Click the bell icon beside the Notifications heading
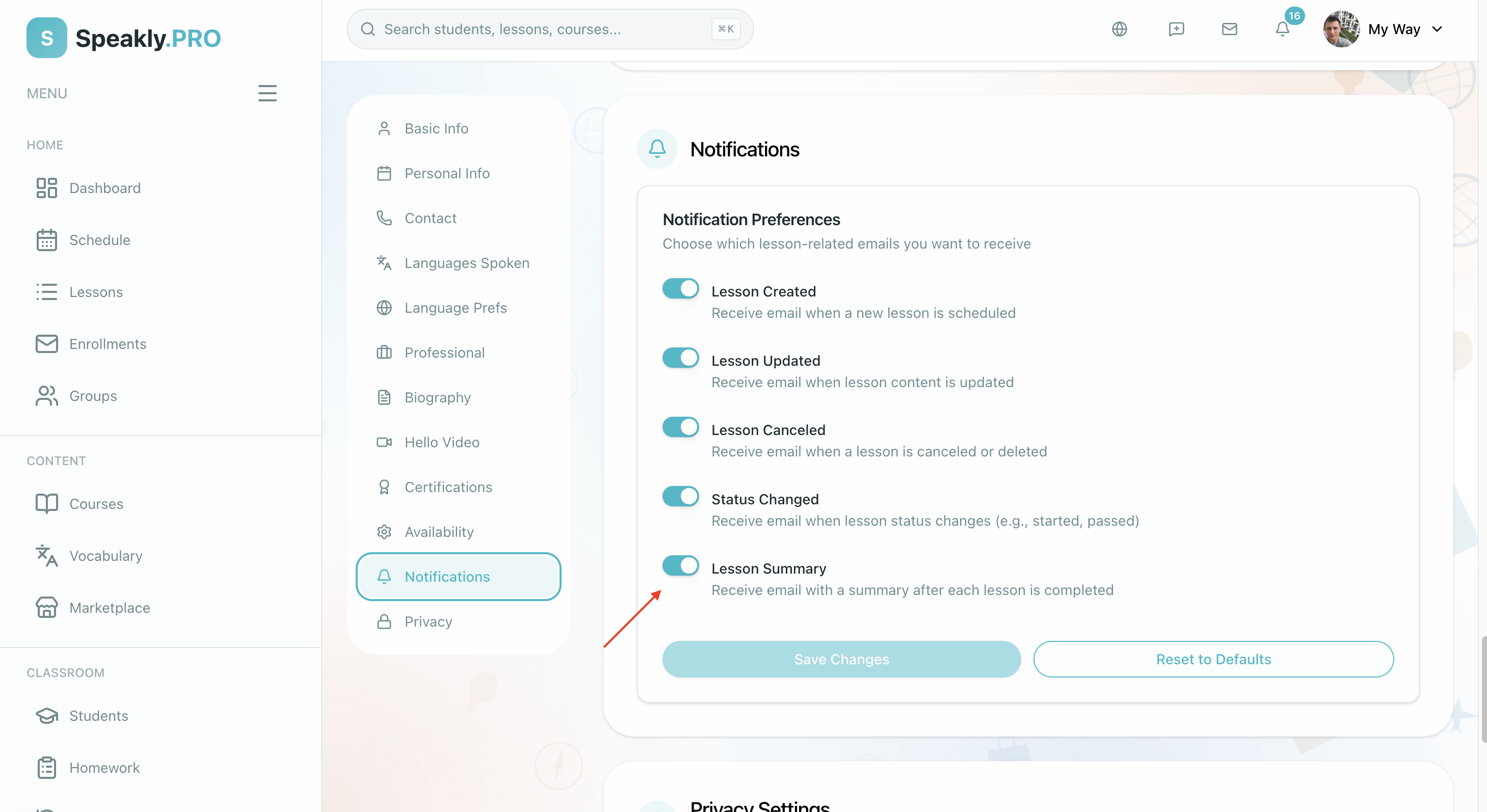The width and height of the screenshot is (1487, 812). [657, 149]
